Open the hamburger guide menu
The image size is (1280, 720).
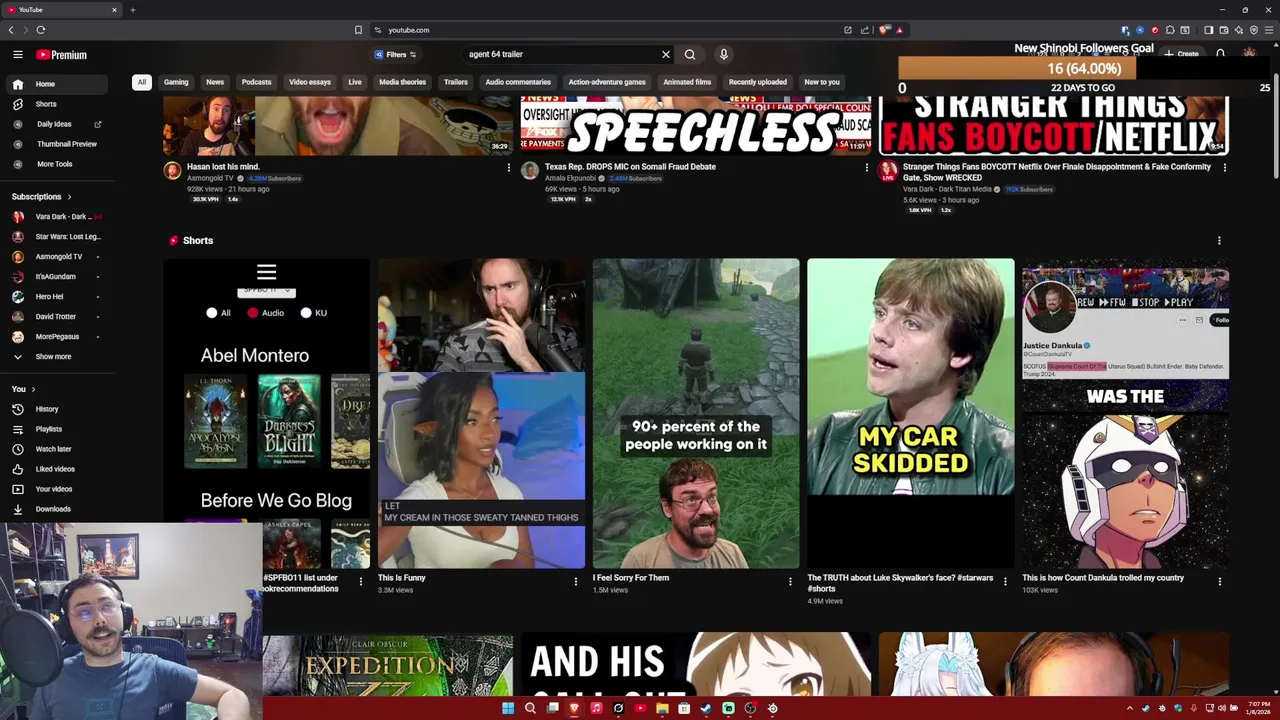click(x=18, y=55)
